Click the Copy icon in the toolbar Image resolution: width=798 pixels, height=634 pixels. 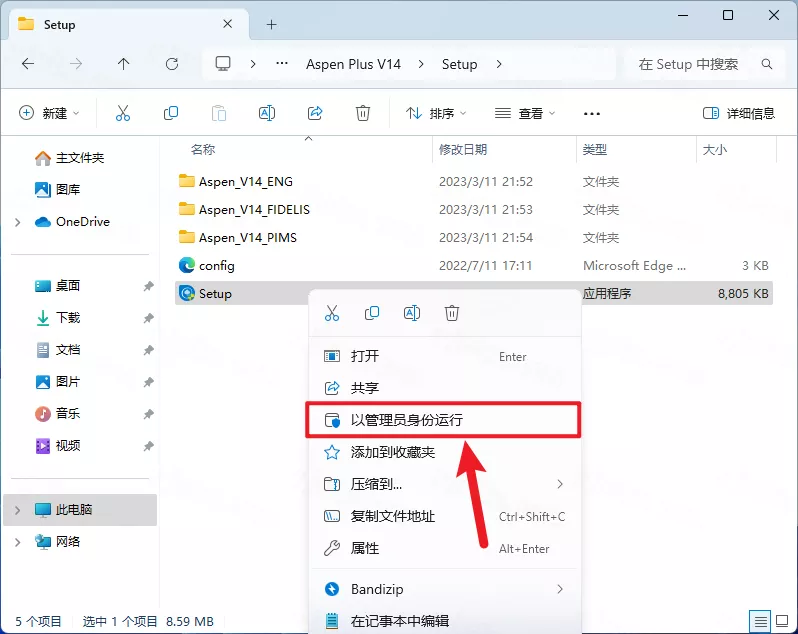(171, 113)
